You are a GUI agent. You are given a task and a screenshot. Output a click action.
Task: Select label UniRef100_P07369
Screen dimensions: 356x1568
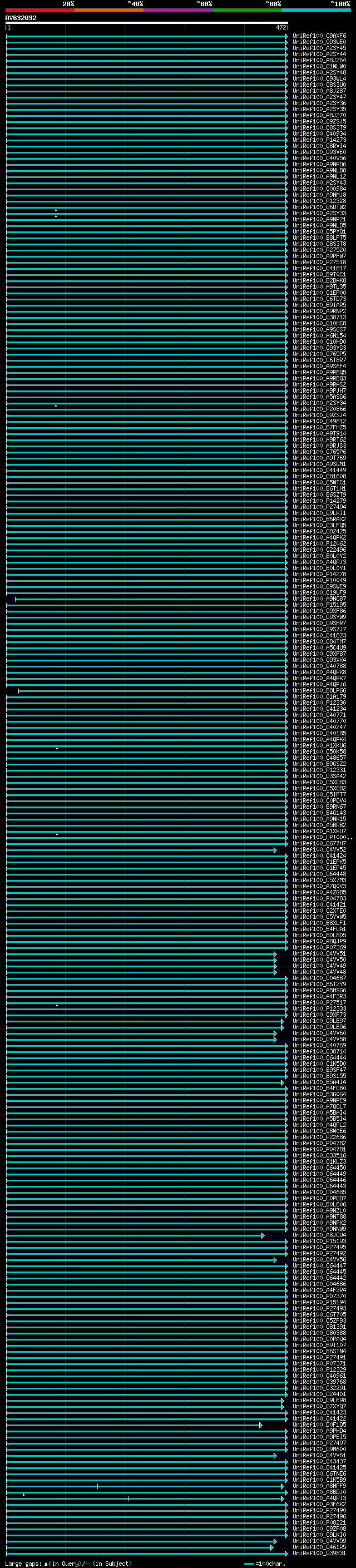pos(319,948)
